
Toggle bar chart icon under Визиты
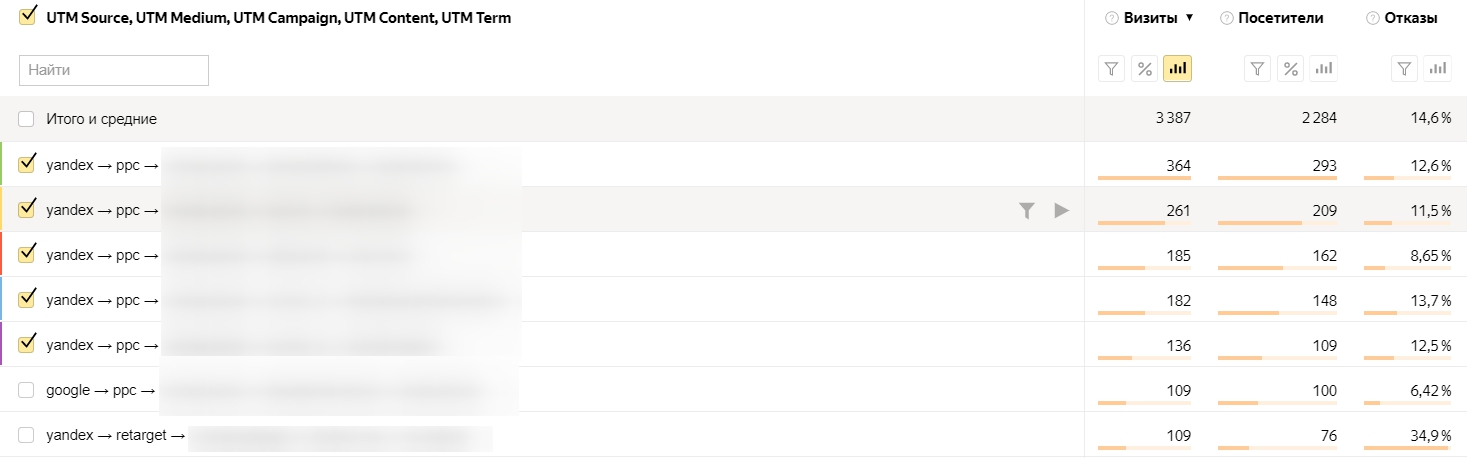click(1178, 69)
